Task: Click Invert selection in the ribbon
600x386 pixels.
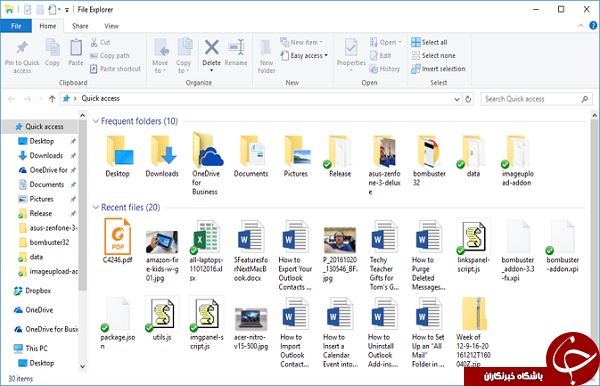Action: pyautogui.click(x=439, y=69)
